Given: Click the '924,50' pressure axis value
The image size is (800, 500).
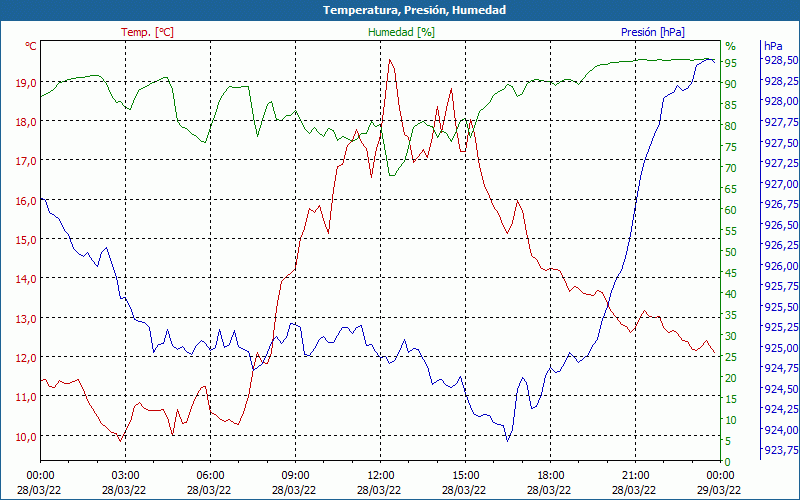Looking at the screenshot, I should [781, 389].
